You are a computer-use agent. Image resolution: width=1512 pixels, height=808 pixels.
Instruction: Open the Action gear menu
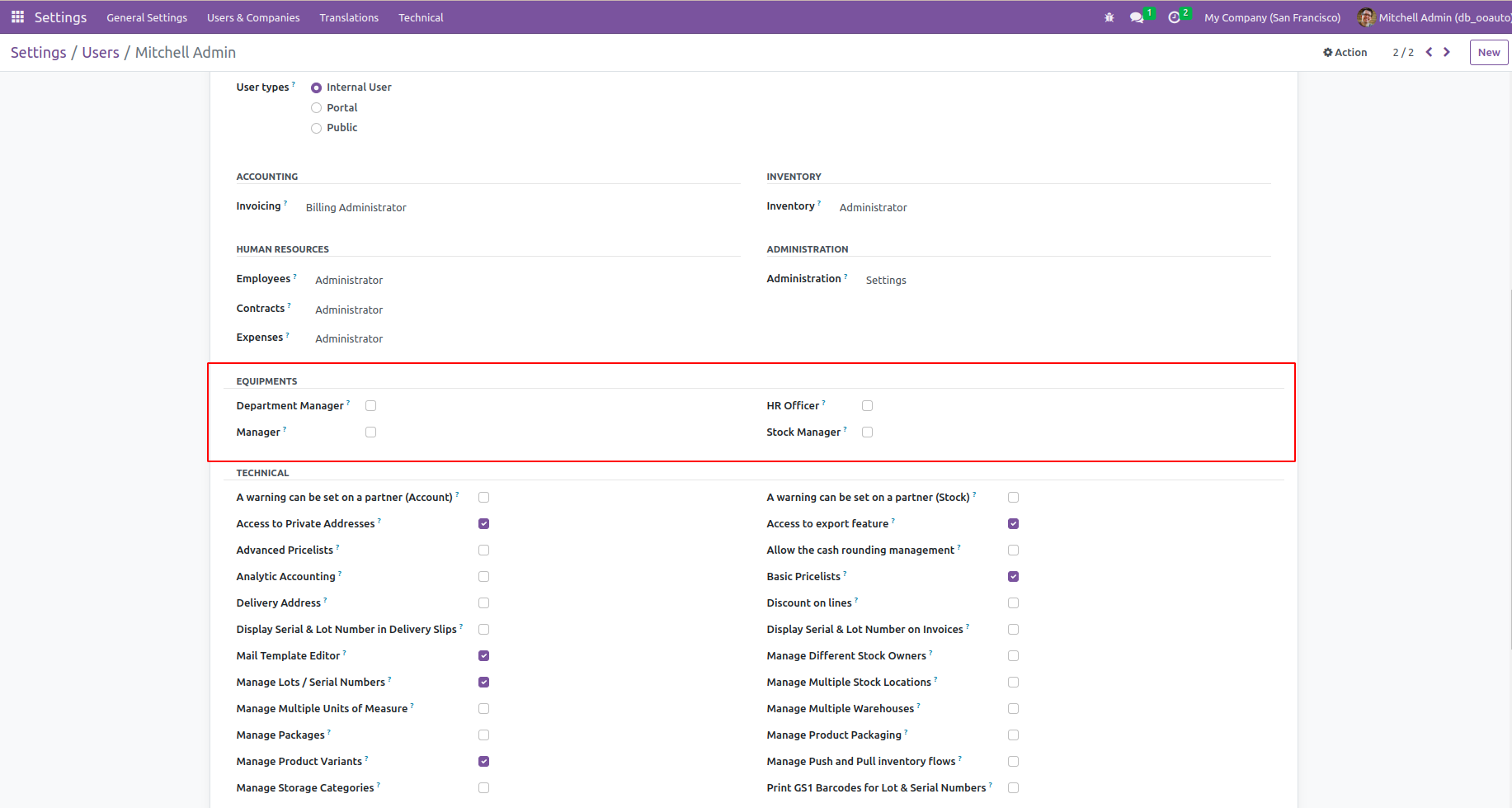[1345, 52]
